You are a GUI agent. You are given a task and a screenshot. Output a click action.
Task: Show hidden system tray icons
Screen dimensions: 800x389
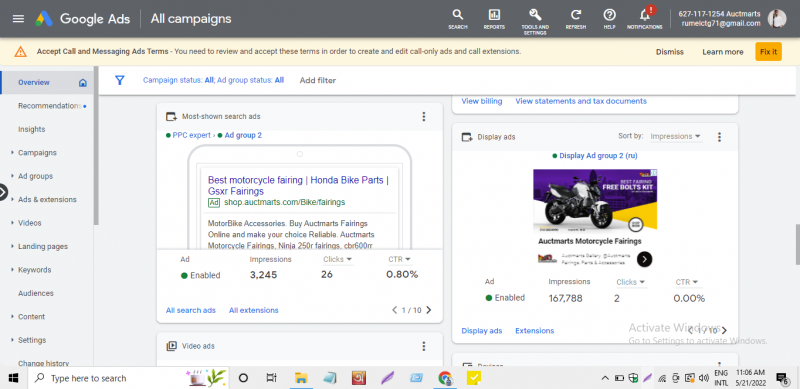tap(605, 378)
